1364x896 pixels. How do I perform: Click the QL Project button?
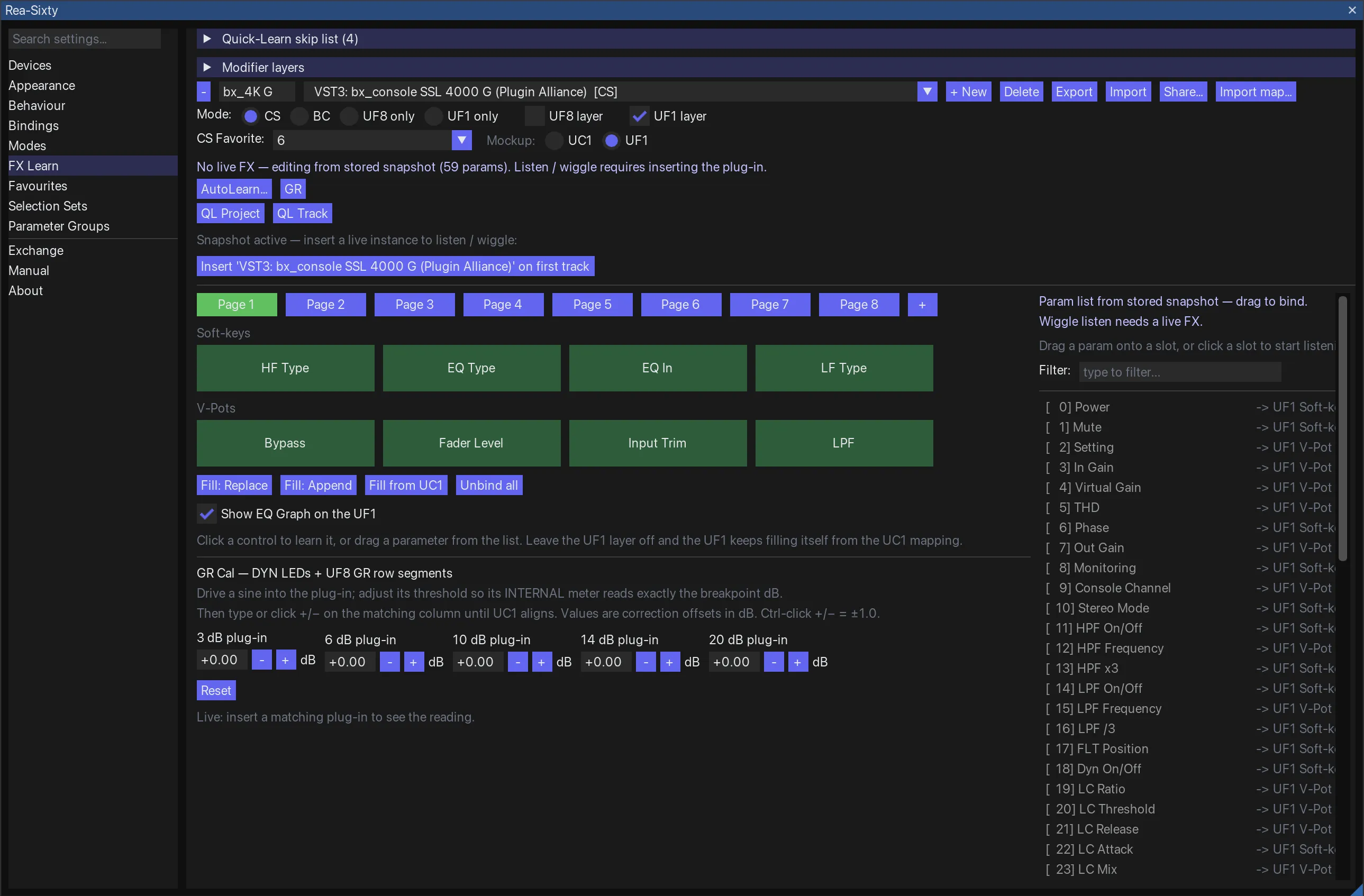pyautogui.click(x=230, y=213)
